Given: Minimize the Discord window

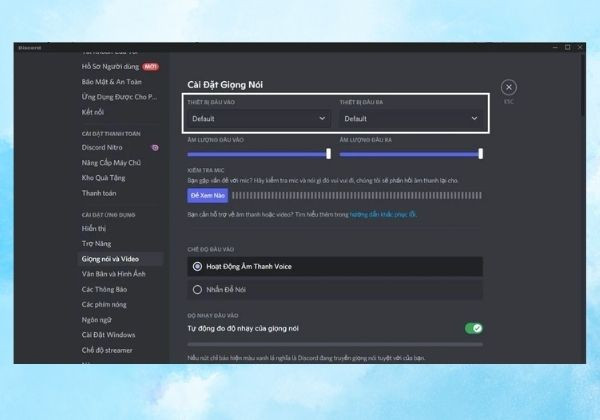Looking at the screenshot, I should [x=555, y=47].
